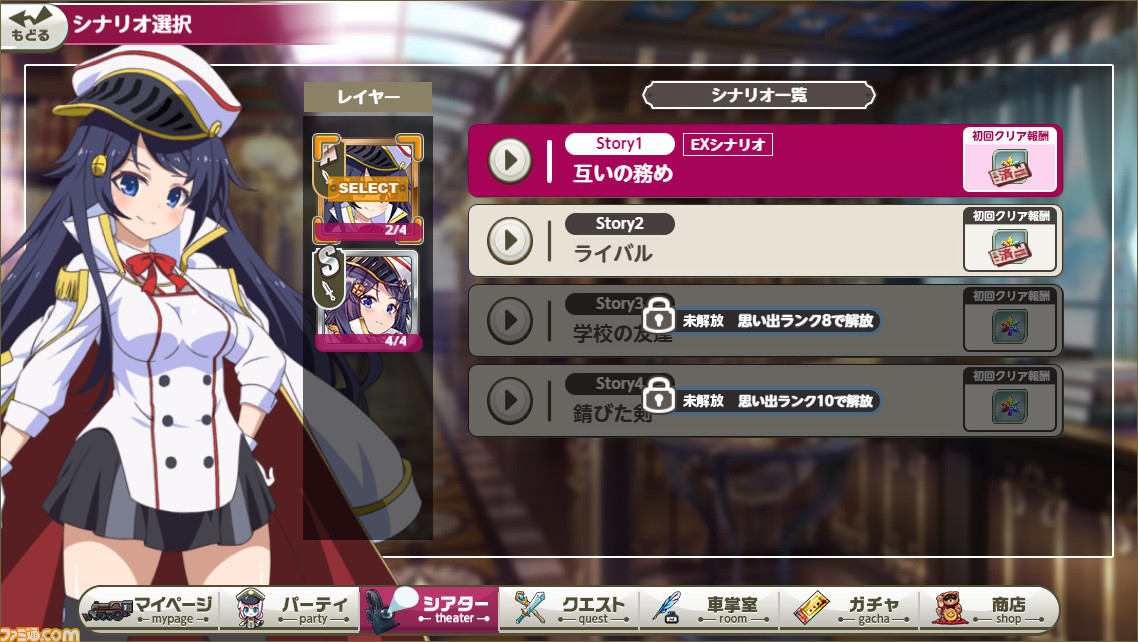The width and height of the screenshot is (1138, 642).
Task: View Story1 first-clear reward icon
Action: 1010,167
